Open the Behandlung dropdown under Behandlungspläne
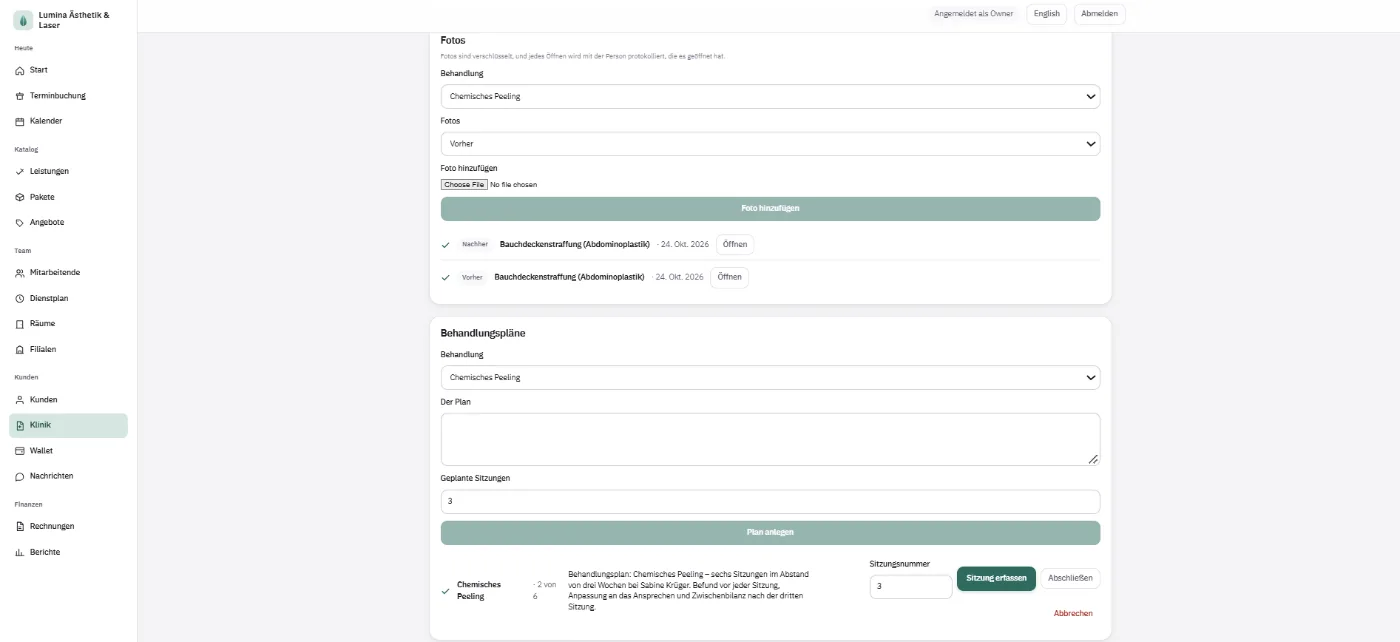Viewport: 1400px width, 642px height. [770, 378]
